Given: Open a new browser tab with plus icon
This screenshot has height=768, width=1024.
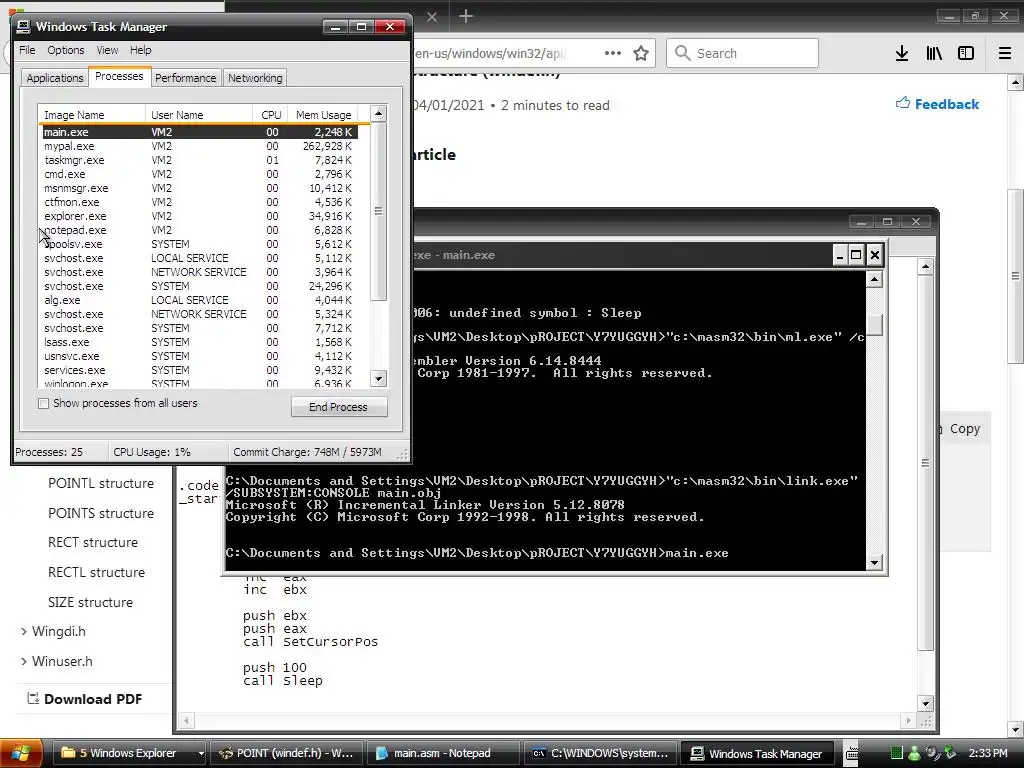Looking at the screenshot, I should pyautogui.click(x=466, y=16).
